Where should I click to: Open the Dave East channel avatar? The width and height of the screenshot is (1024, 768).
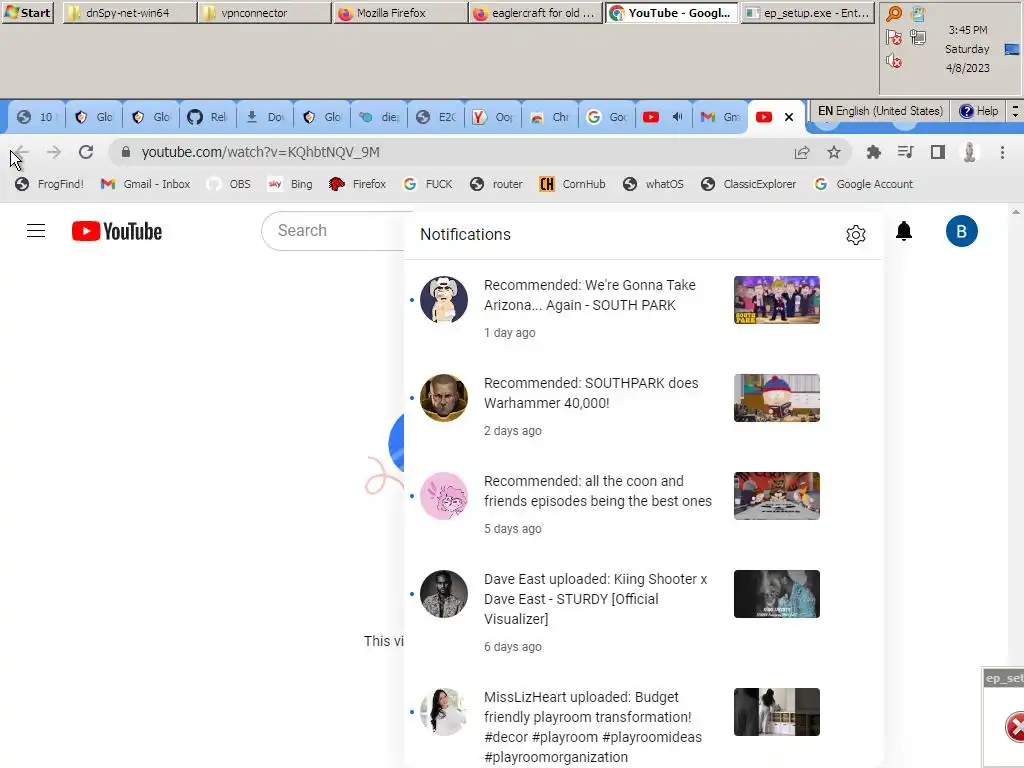(443, 594)
